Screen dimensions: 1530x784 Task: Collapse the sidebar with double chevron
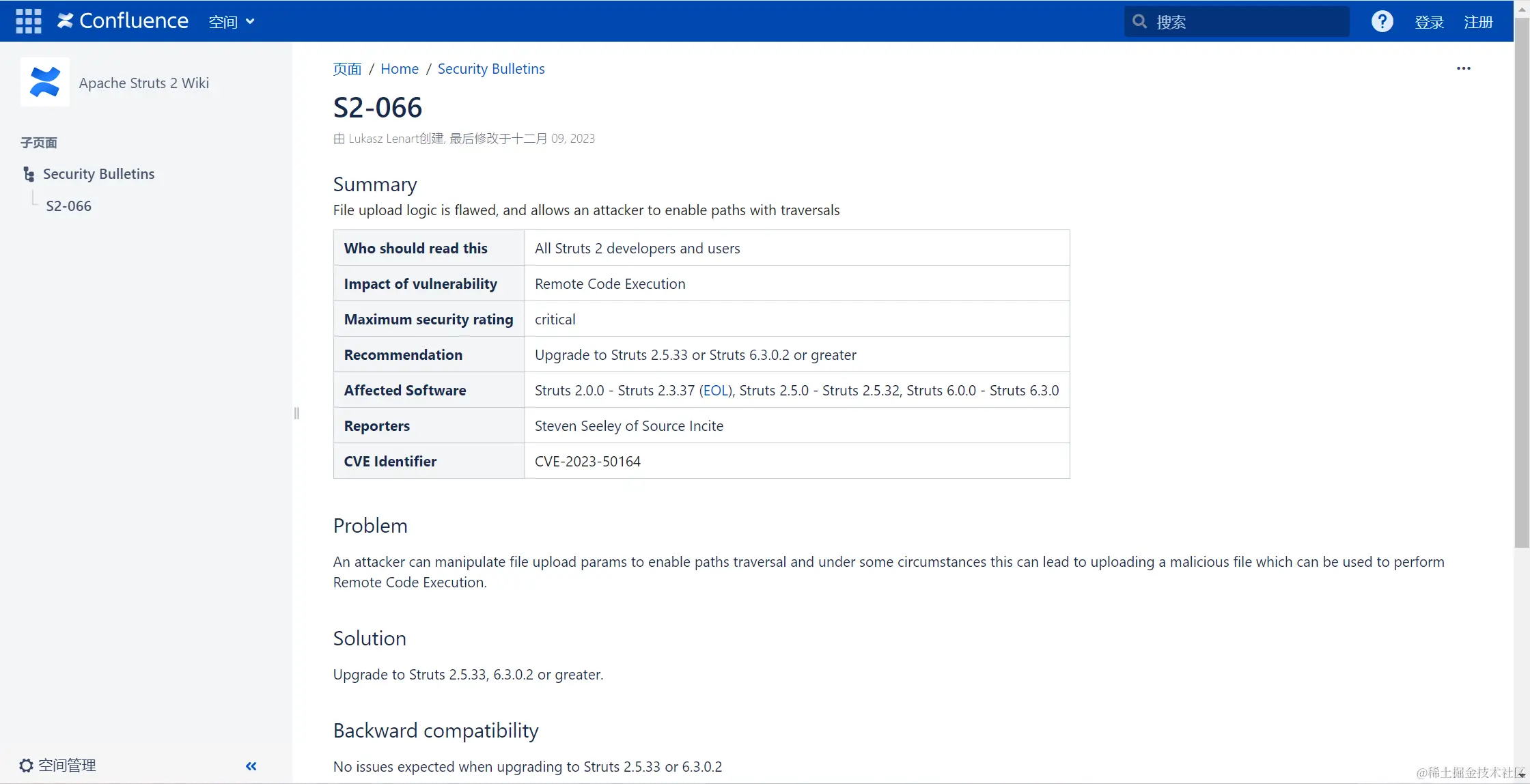[251, 766]
